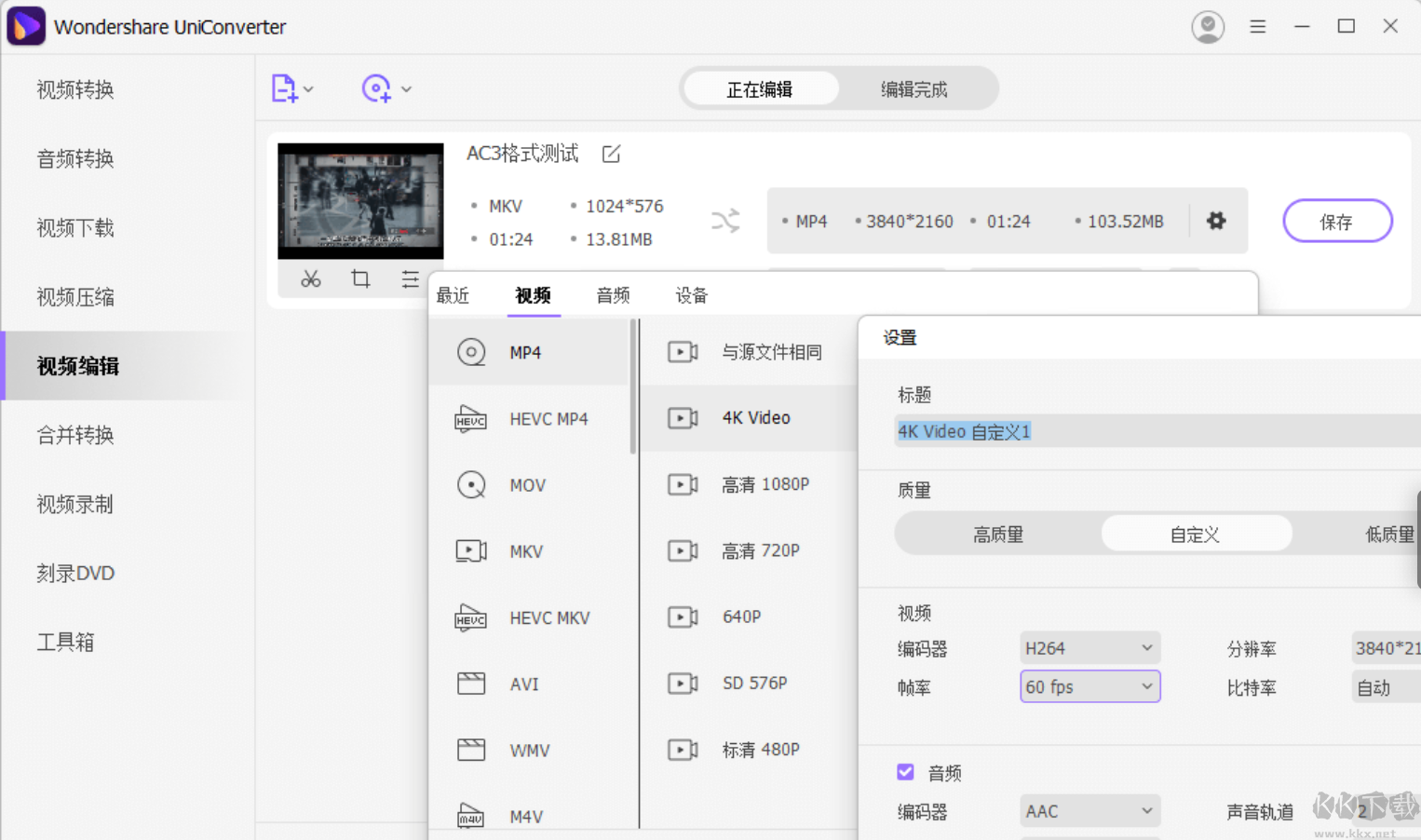Click the convert shuffle arrows icon
Screen dimensions: 1421x840
pos(725,221)
